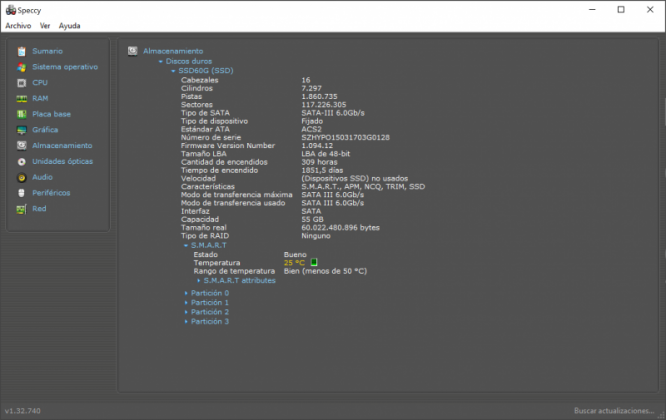Screen dimensions: 666x420
Task: Expand S.M.A.R.T attributes
Action: (x=199, y=281)
